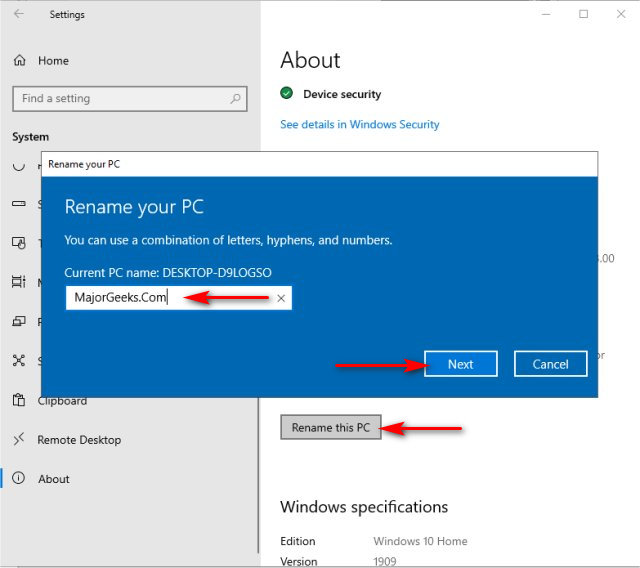Close the Settings window
This screenshot has height=568, width=640.
point(621,14)
